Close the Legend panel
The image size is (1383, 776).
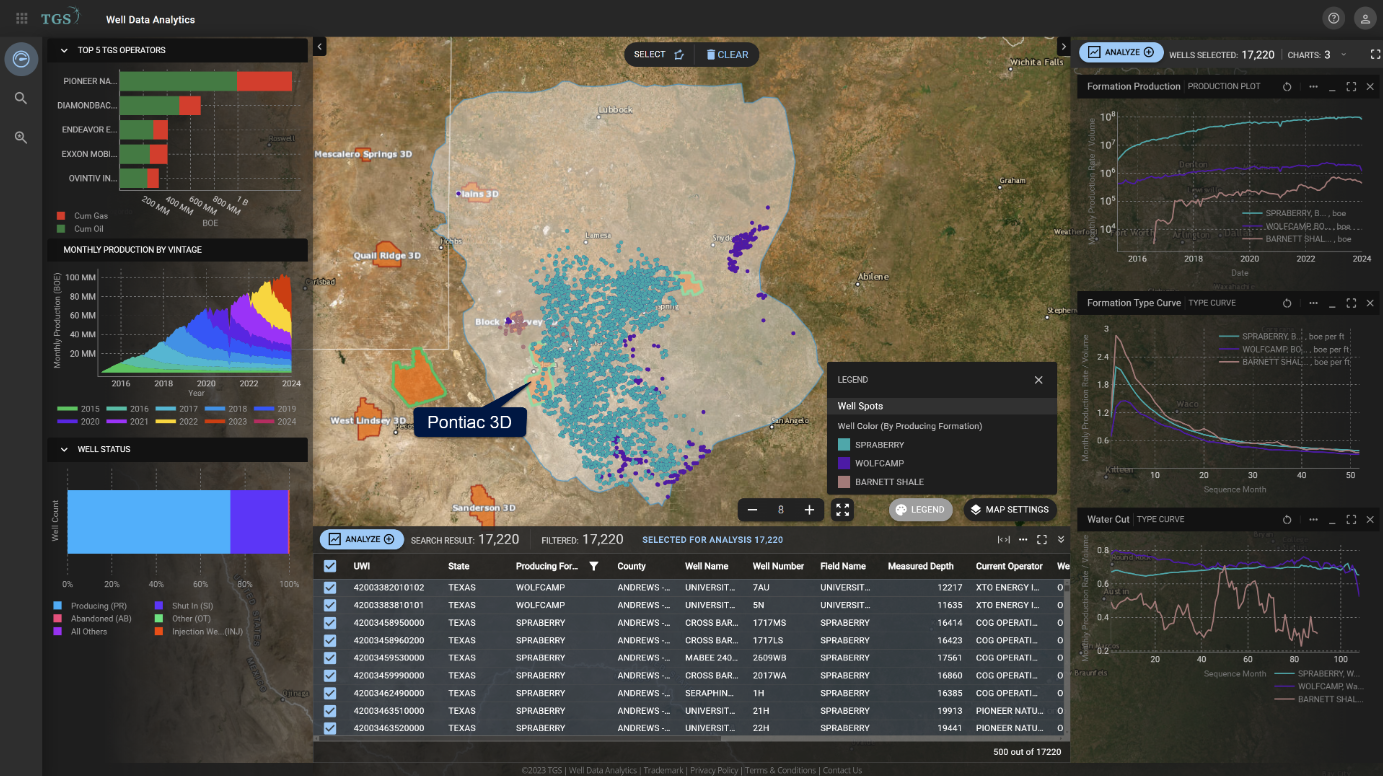click(1038, 380)
